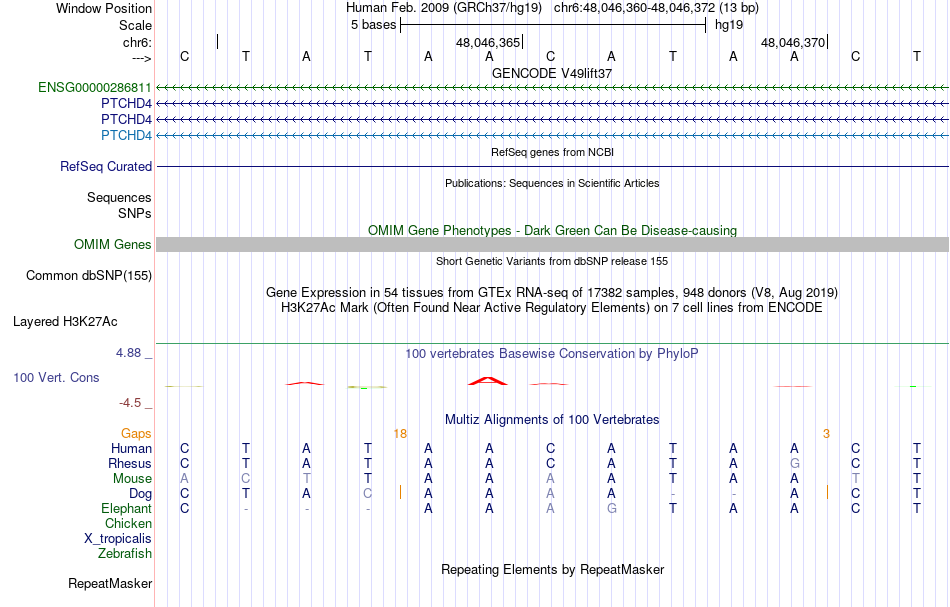Click the orange gap count 18
Screen dimensions: 950x607
tap(400, 434)
